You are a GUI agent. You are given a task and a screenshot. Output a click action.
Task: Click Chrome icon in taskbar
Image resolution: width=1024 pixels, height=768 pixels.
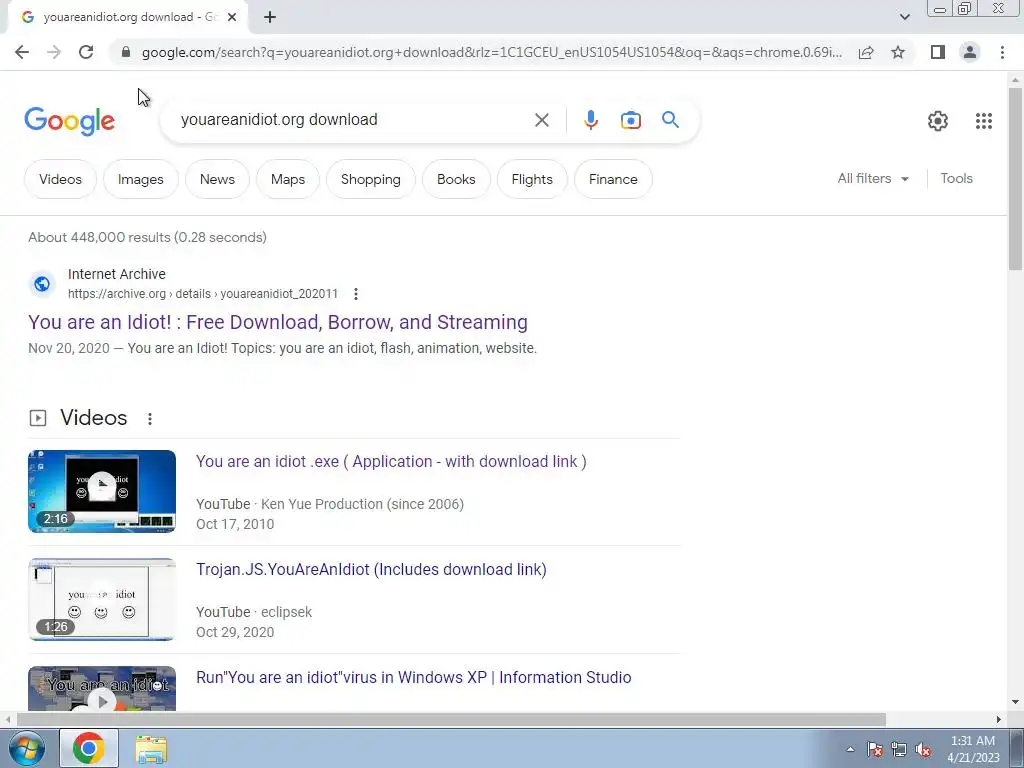point(89,748)
